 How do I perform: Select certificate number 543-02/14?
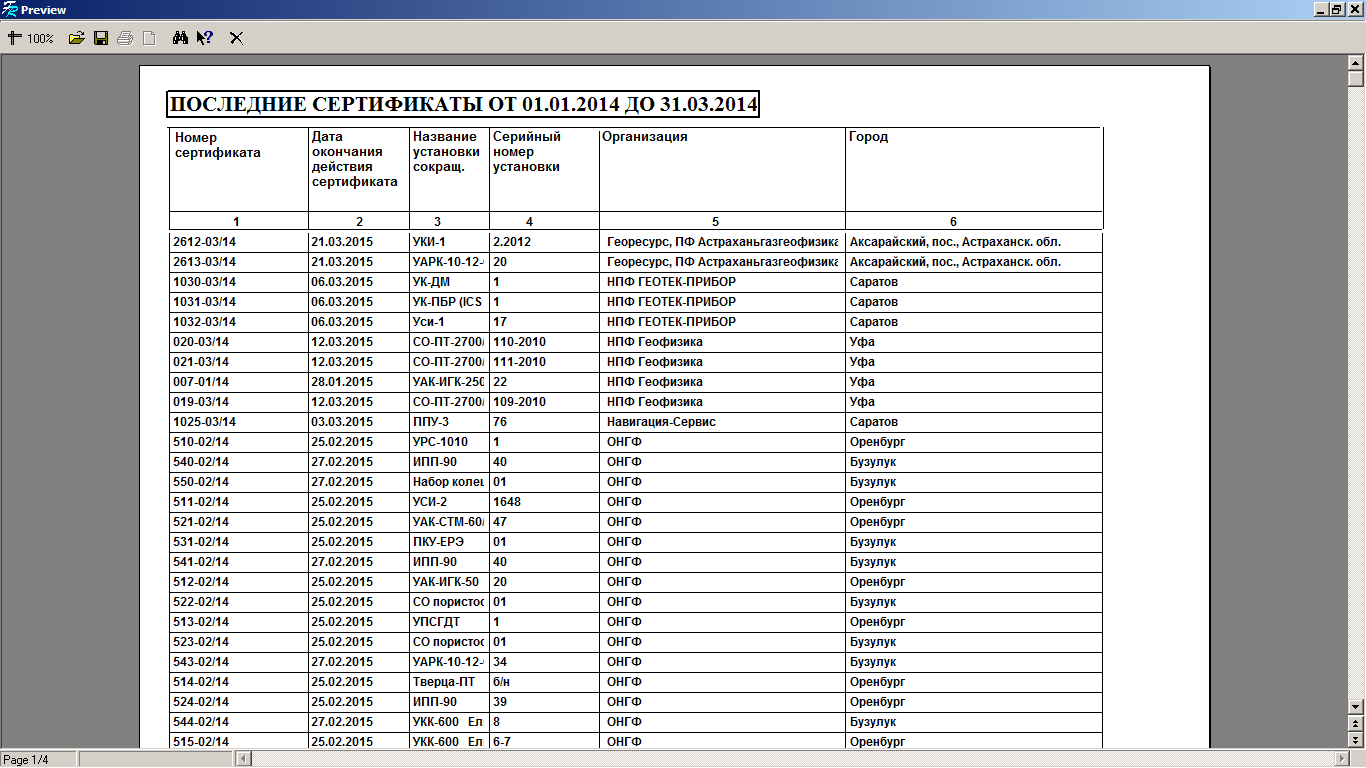pos(201,662)
